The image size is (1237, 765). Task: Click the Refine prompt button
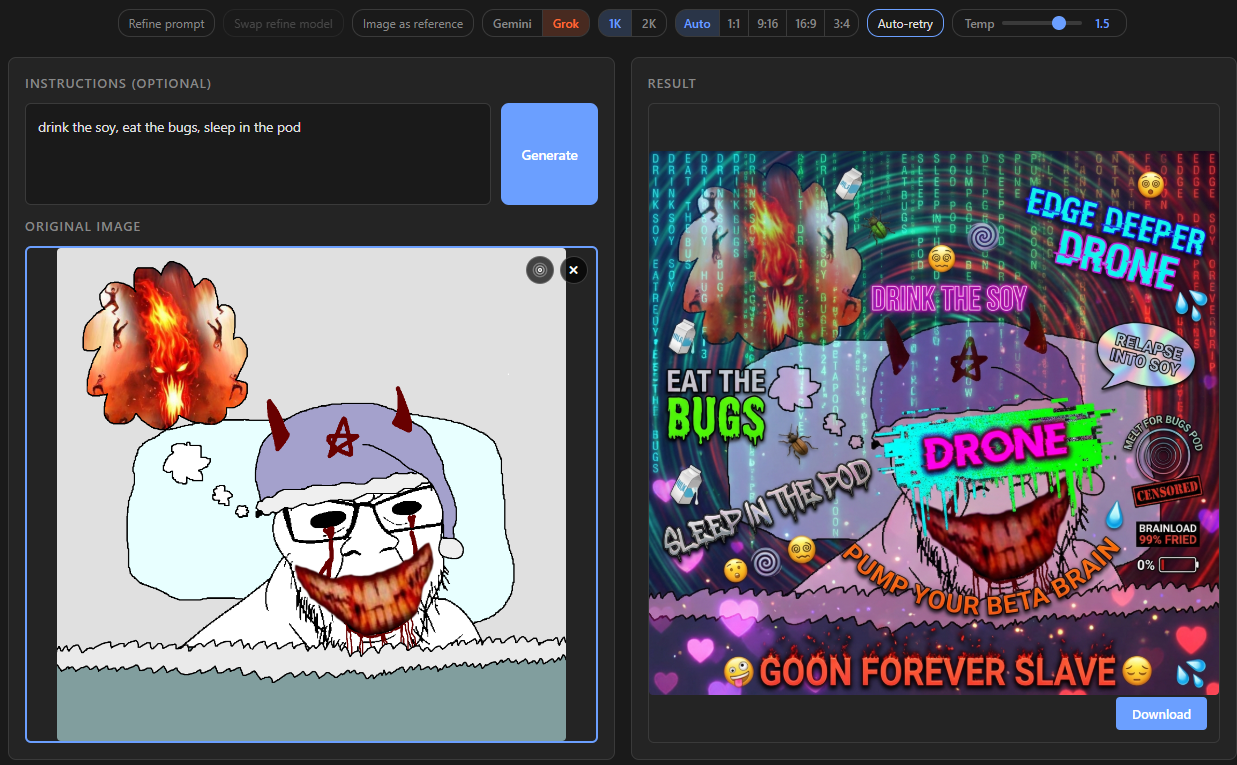click(x=166, y=24)
